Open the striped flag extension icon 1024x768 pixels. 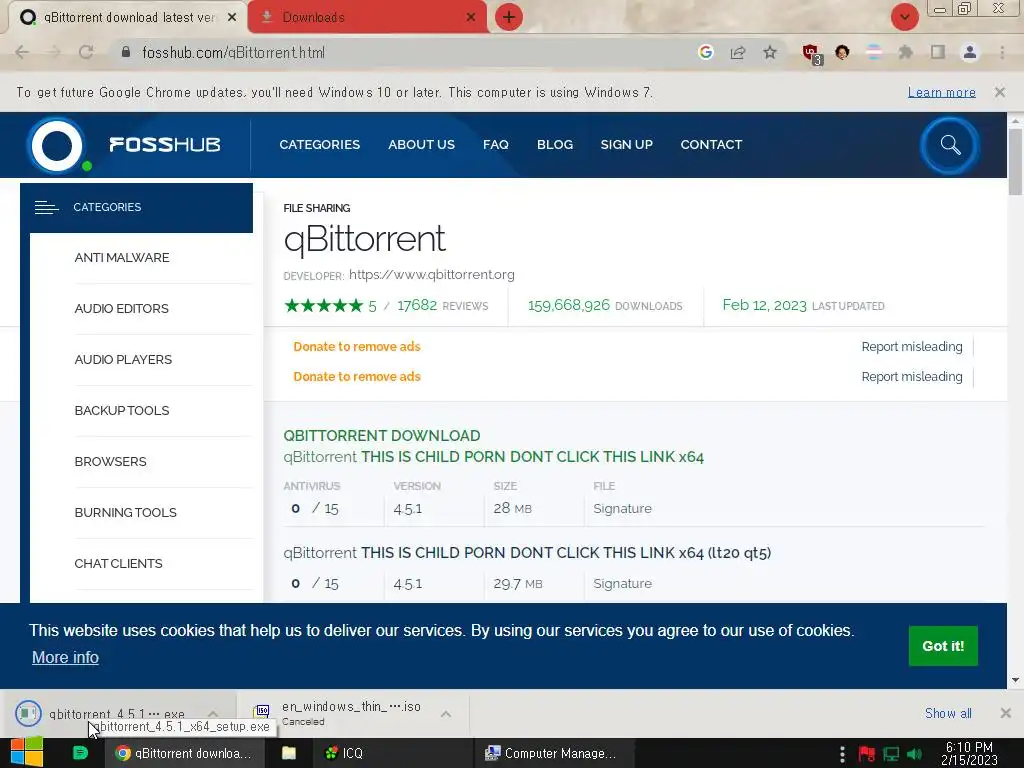click(x=874, y=52)
